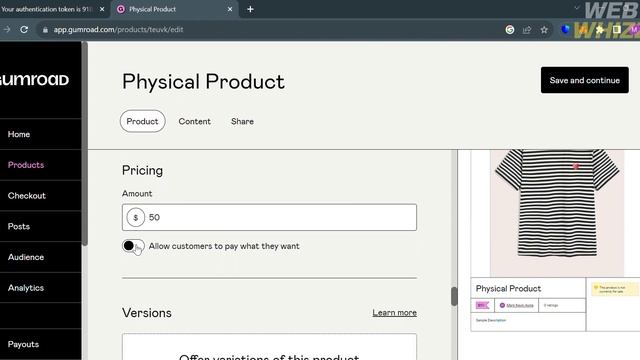Viewport: 640px width, 360px height.
Task: Click the Versions section heading
Action: pos(147,313)
